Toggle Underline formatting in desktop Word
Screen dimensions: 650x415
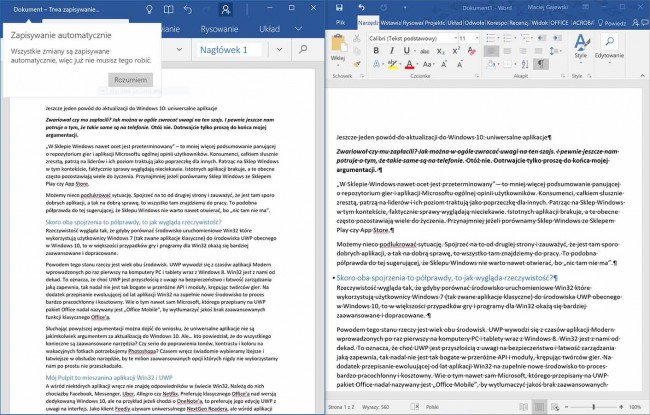[x=407, y=51]
